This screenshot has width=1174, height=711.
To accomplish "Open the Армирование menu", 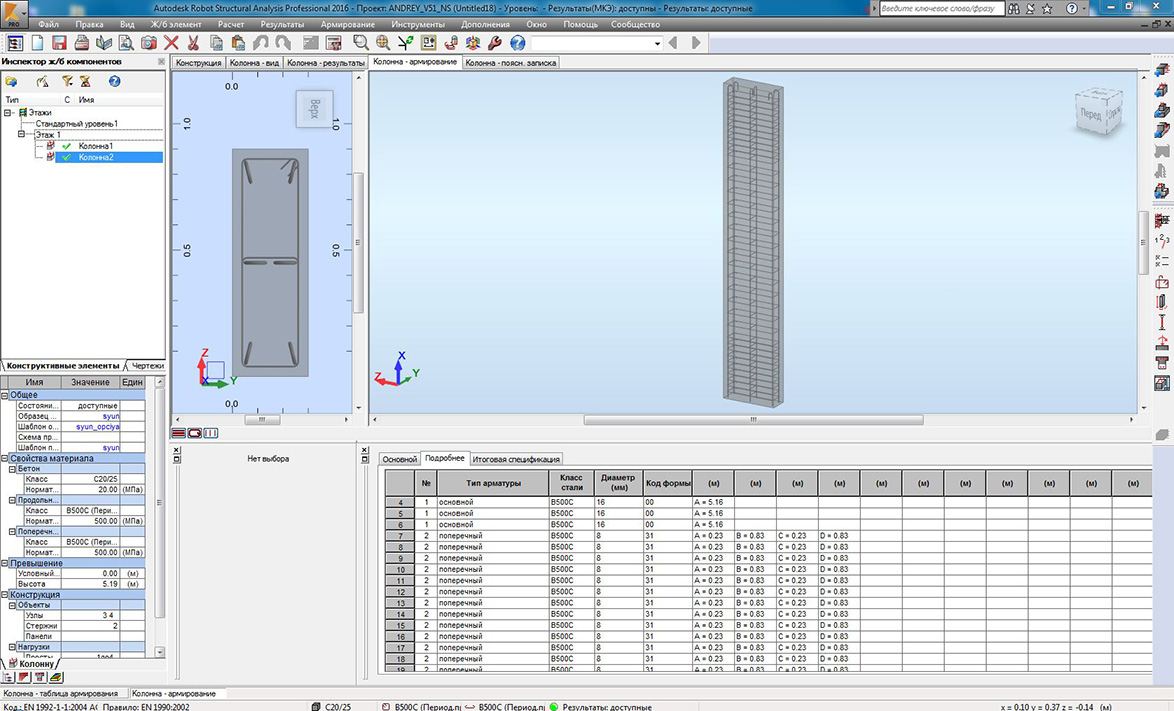I will click(347, 24).
